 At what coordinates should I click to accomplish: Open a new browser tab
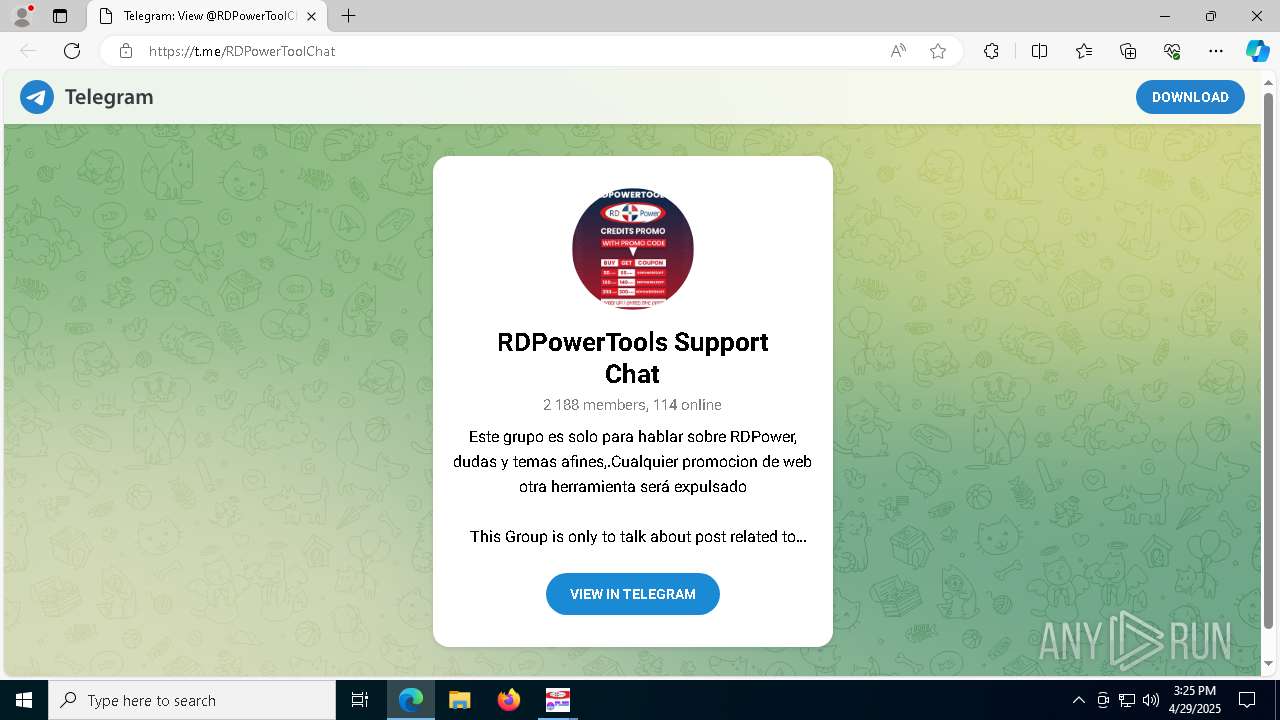348,16
